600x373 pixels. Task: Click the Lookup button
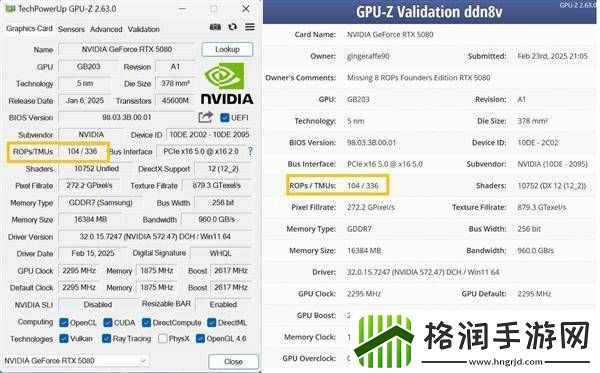(227, 49)
